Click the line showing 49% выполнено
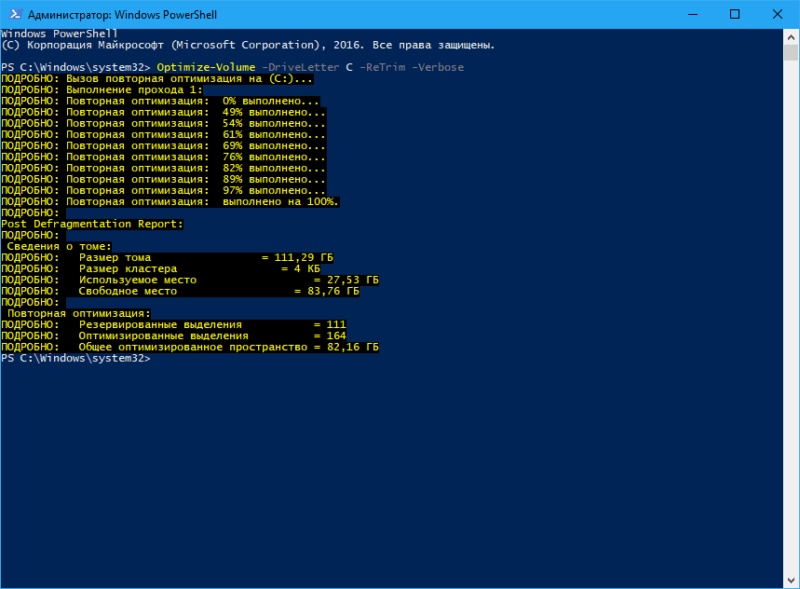The width and height of the screenshot is (800, 589). click(x=163, y=112)
